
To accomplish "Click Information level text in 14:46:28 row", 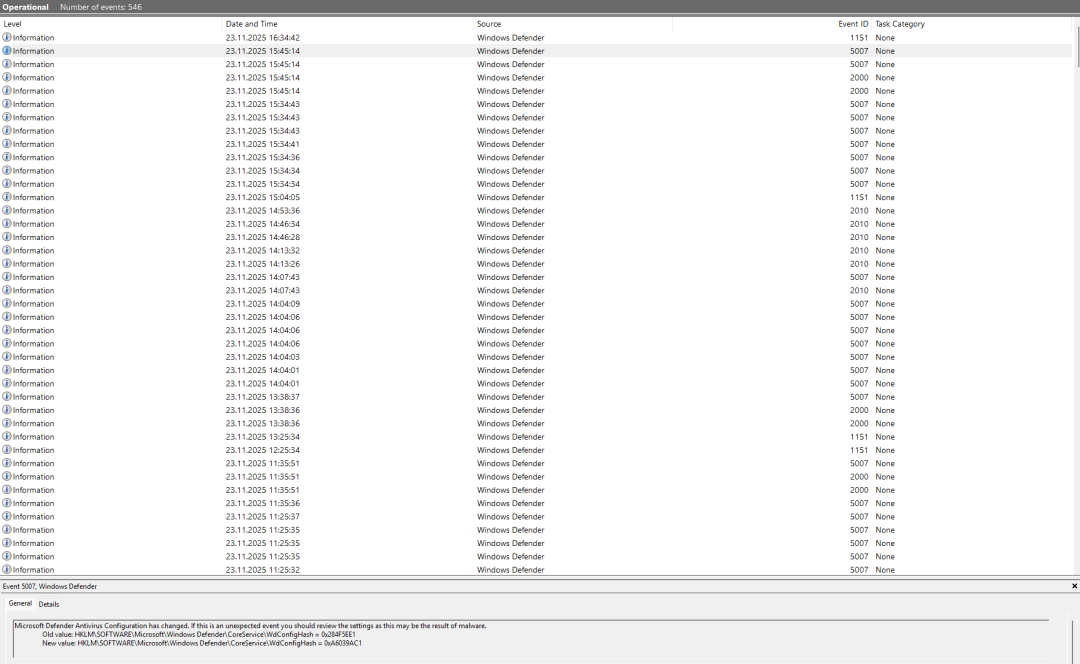I will point(33,238).
